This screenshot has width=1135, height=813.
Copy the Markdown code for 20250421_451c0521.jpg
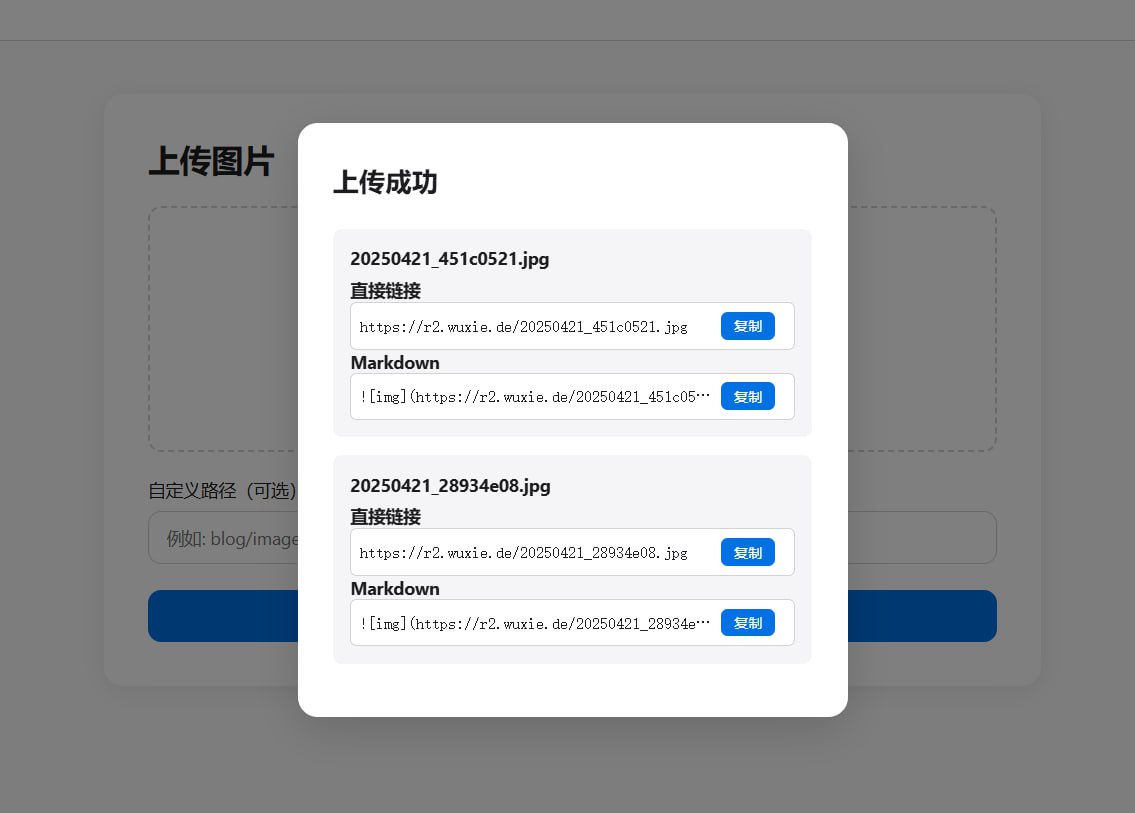tap(747, 396)
